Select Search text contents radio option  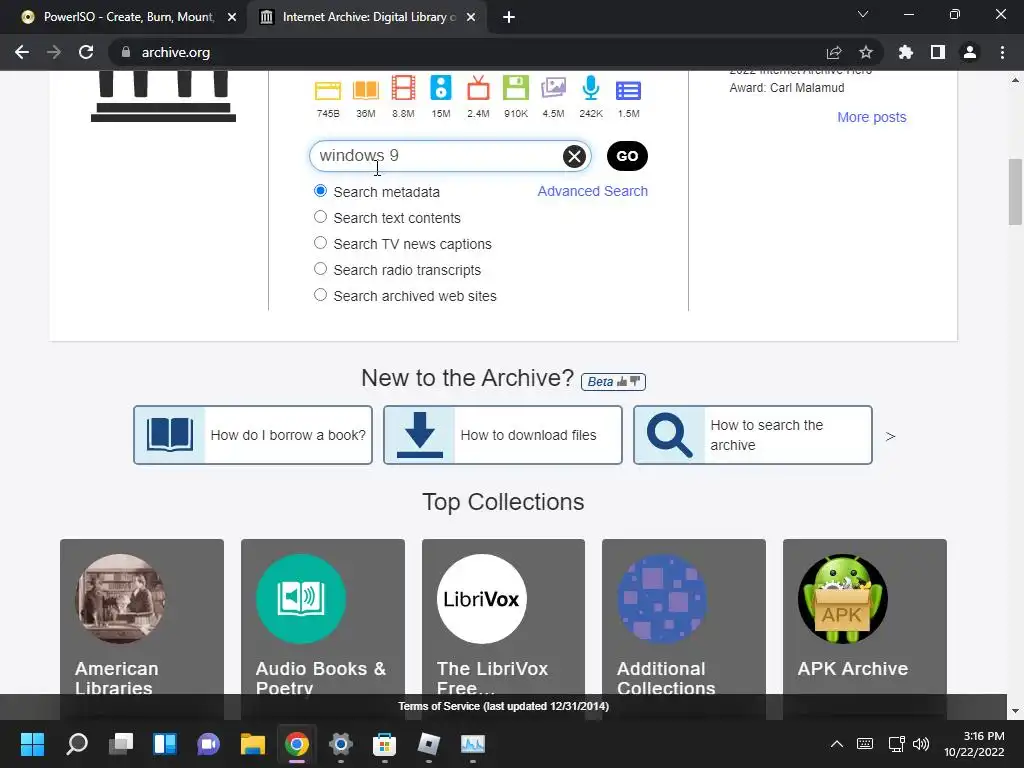(320, 217)
